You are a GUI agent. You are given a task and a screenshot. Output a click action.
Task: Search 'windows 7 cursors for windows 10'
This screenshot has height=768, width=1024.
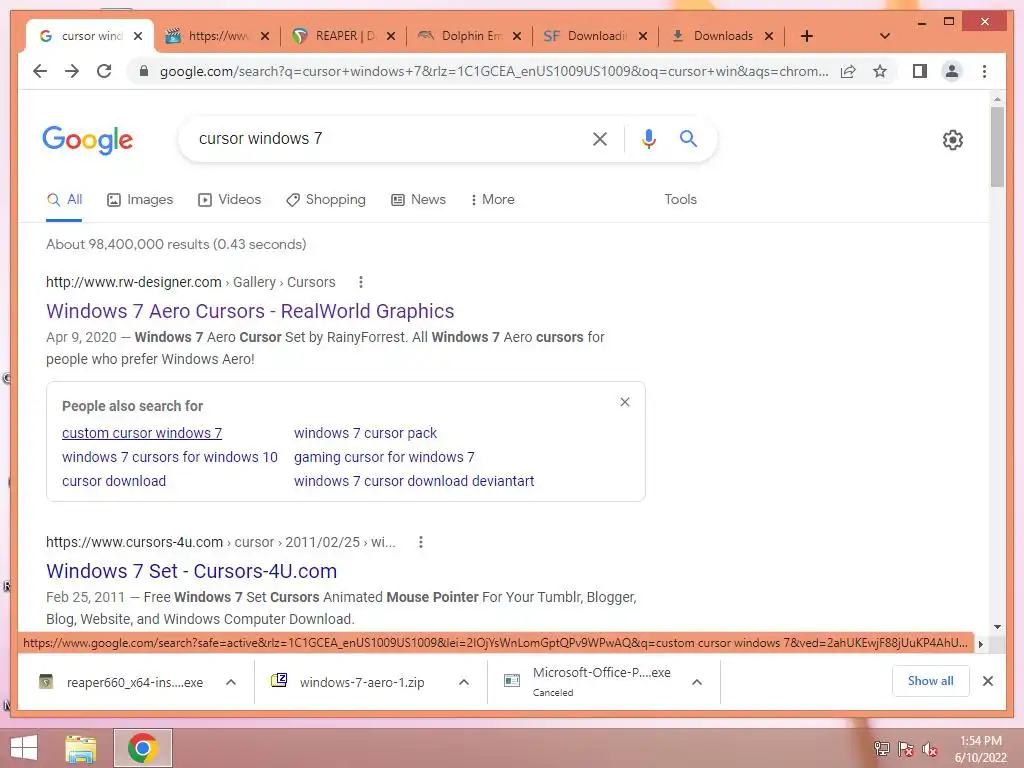170,457
